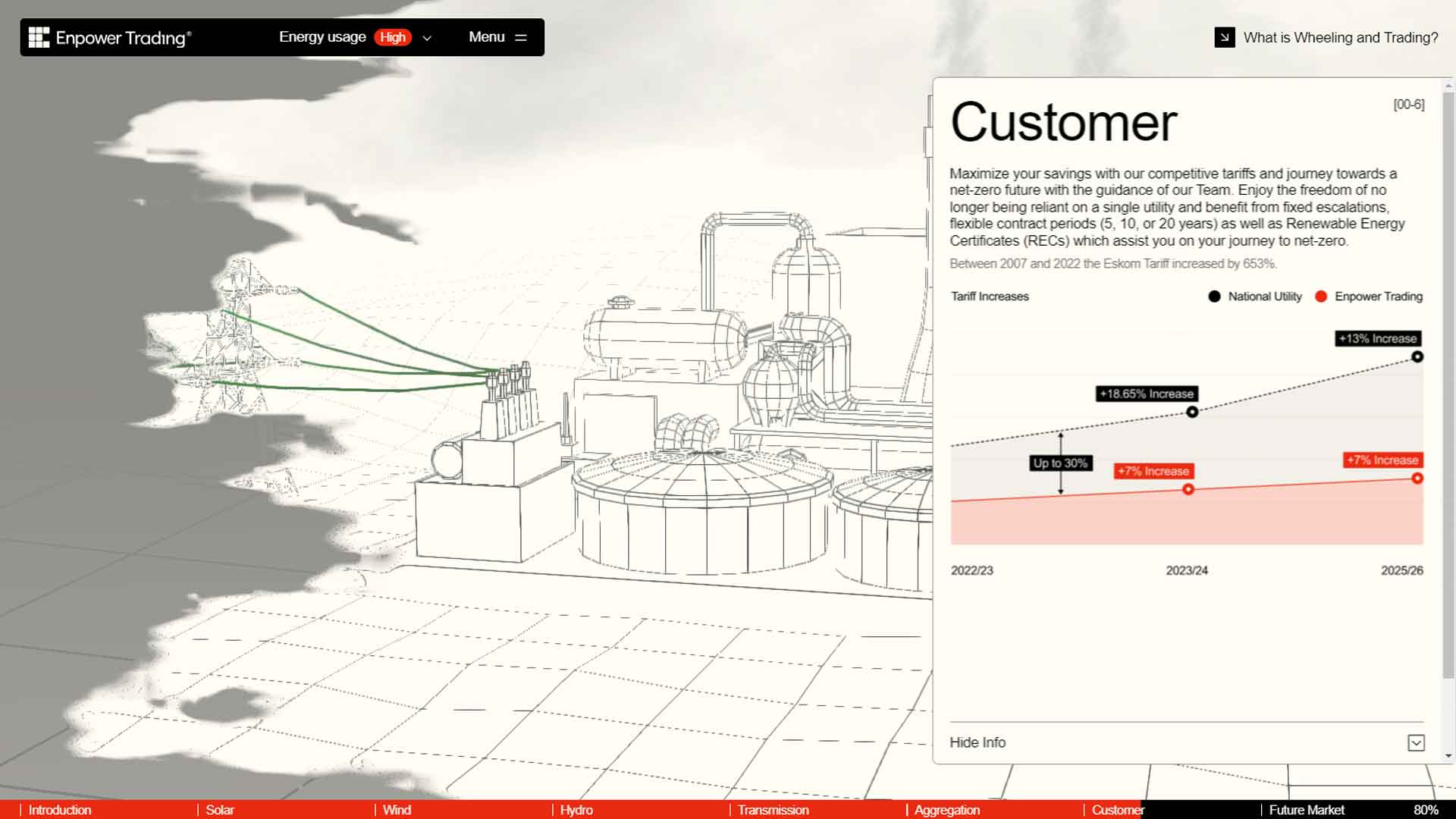This screenshot has width=1456, height=819.
Task: Click the 2023/24 axis label
Action: [1187, 570]
